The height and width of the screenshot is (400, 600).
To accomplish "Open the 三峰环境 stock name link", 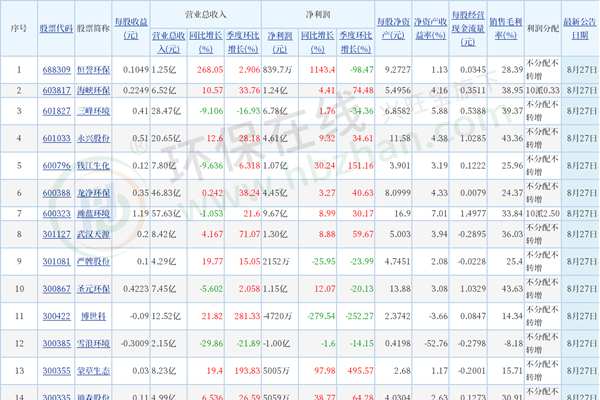I will pos(94,111).
